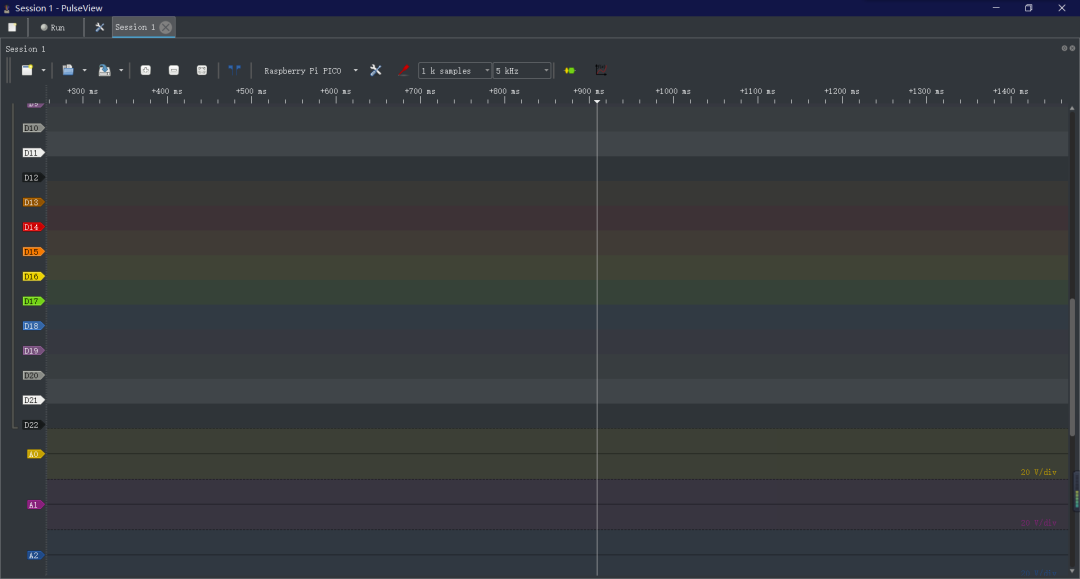Screen dimensions: 1080x579
Task: Select the A1 analog channel label
Action: 34,505
